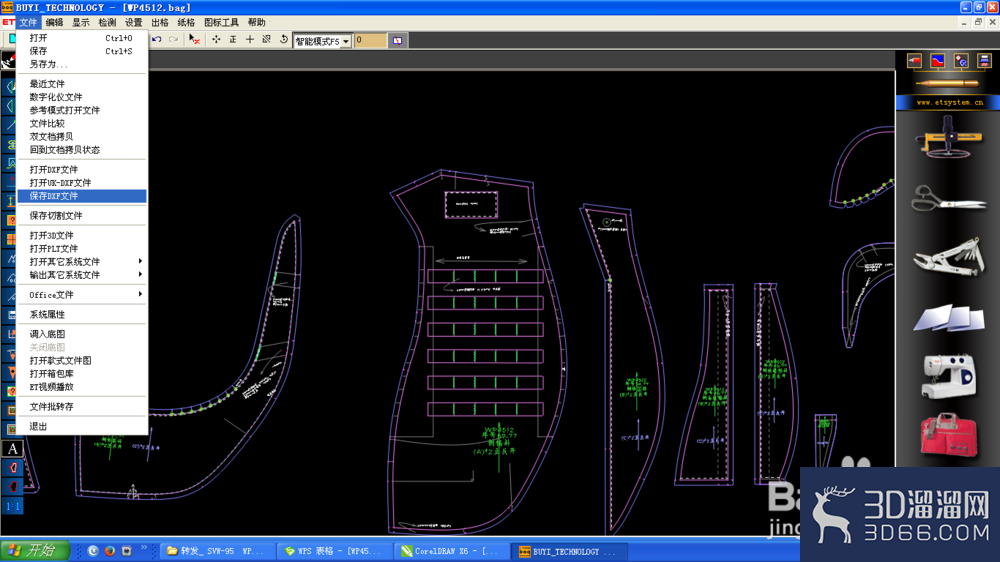Click the 正 toolbar icon
This screenshot has height=562, width=1000.
pyautogui.click(x=233, y=40)
